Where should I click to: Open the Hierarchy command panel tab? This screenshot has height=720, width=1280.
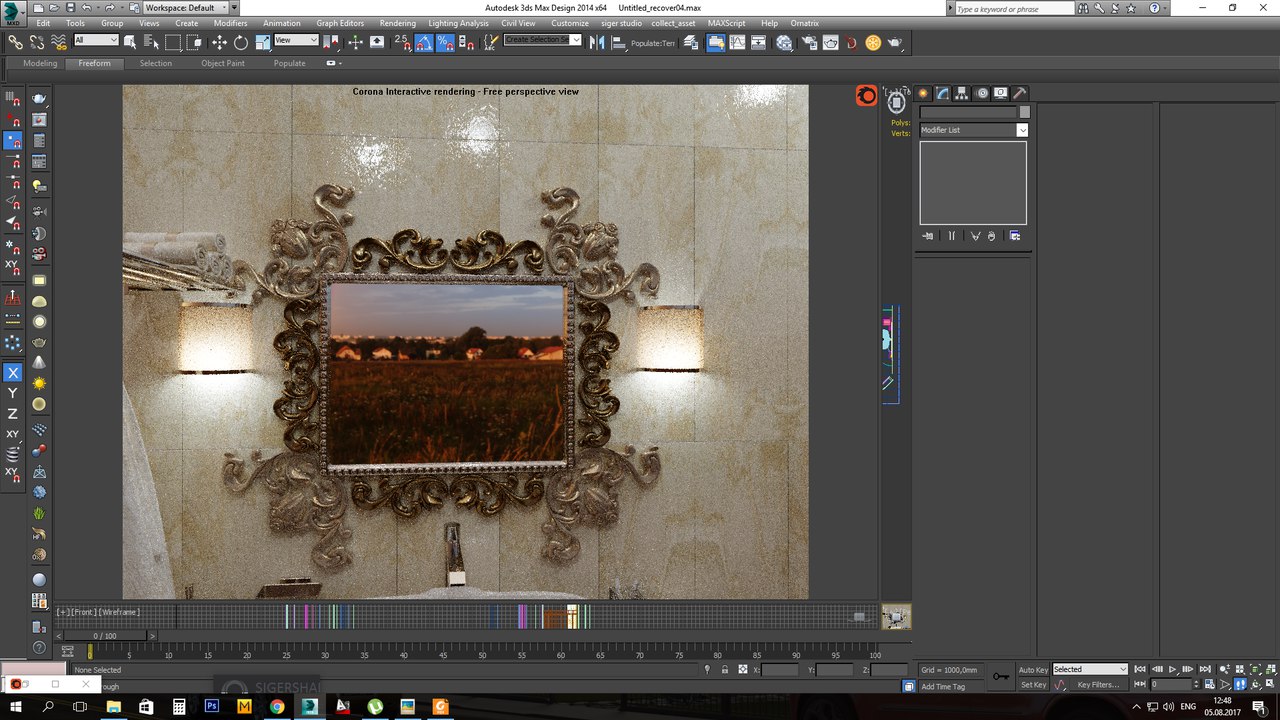pos(961,93)
